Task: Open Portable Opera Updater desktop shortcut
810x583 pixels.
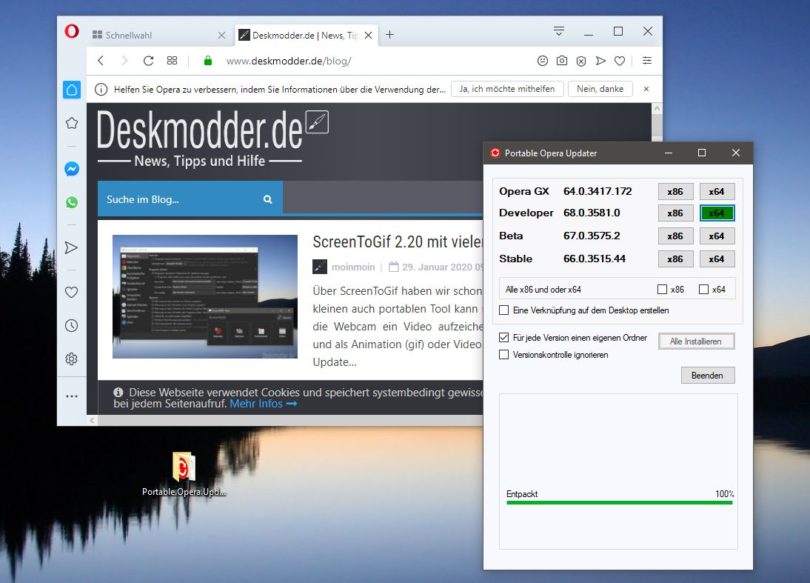Action: 184,474
